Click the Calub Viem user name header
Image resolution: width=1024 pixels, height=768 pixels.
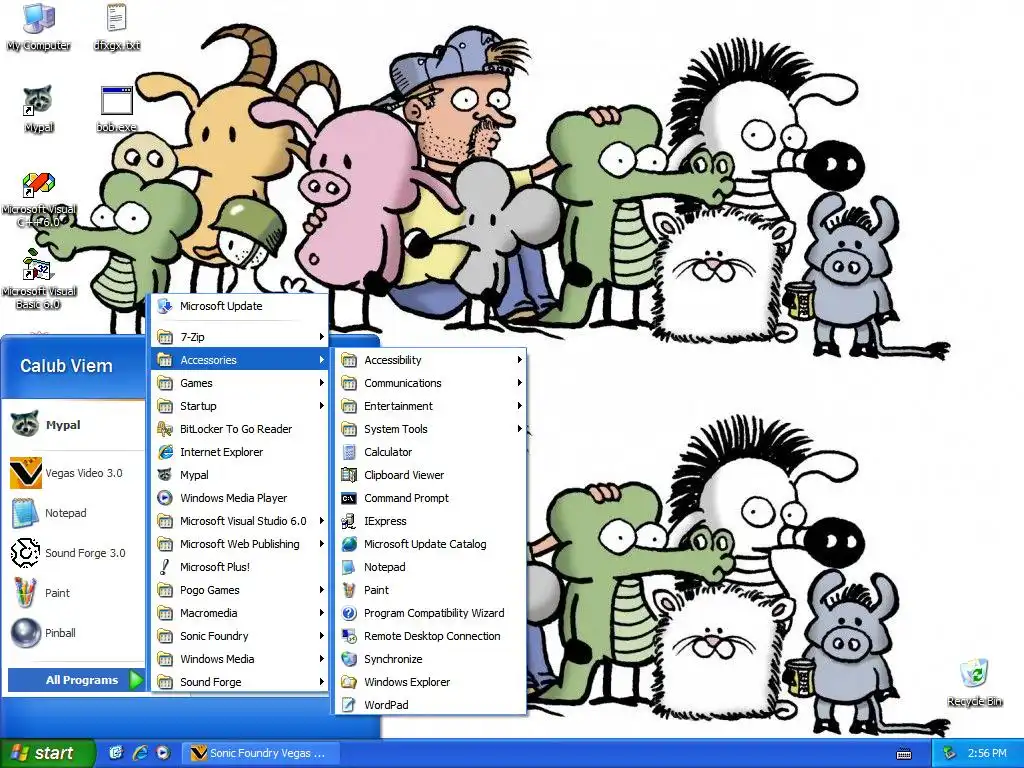pyautogui.click(x=66, y=366)
